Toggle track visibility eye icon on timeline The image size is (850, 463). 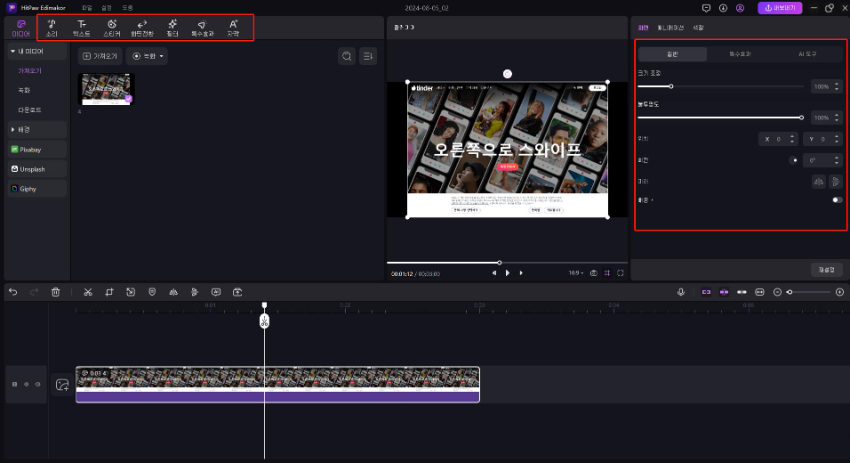pos(26,384)
